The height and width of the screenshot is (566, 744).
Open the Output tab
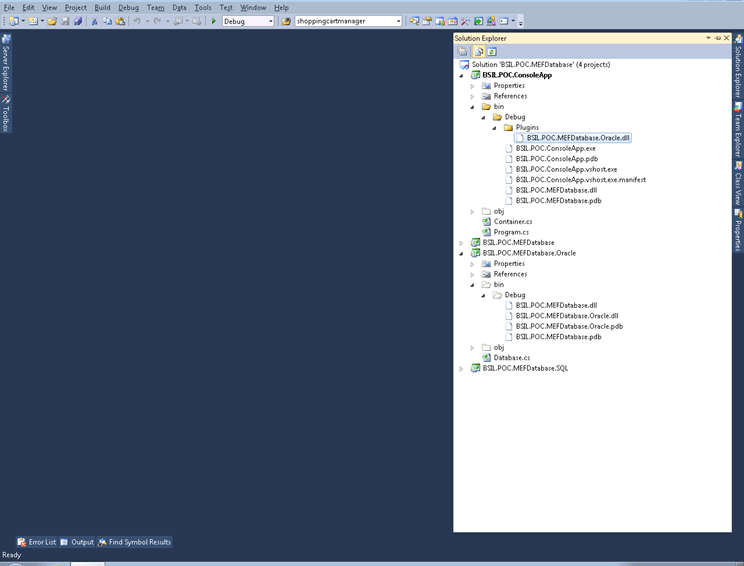pos(77,542)
